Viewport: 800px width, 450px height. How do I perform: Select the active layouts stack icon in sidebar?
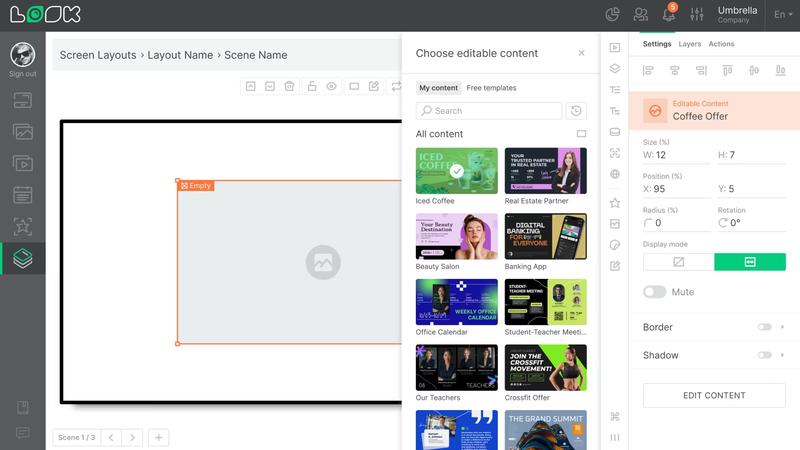pyautogui.click(x=22, y=258)
